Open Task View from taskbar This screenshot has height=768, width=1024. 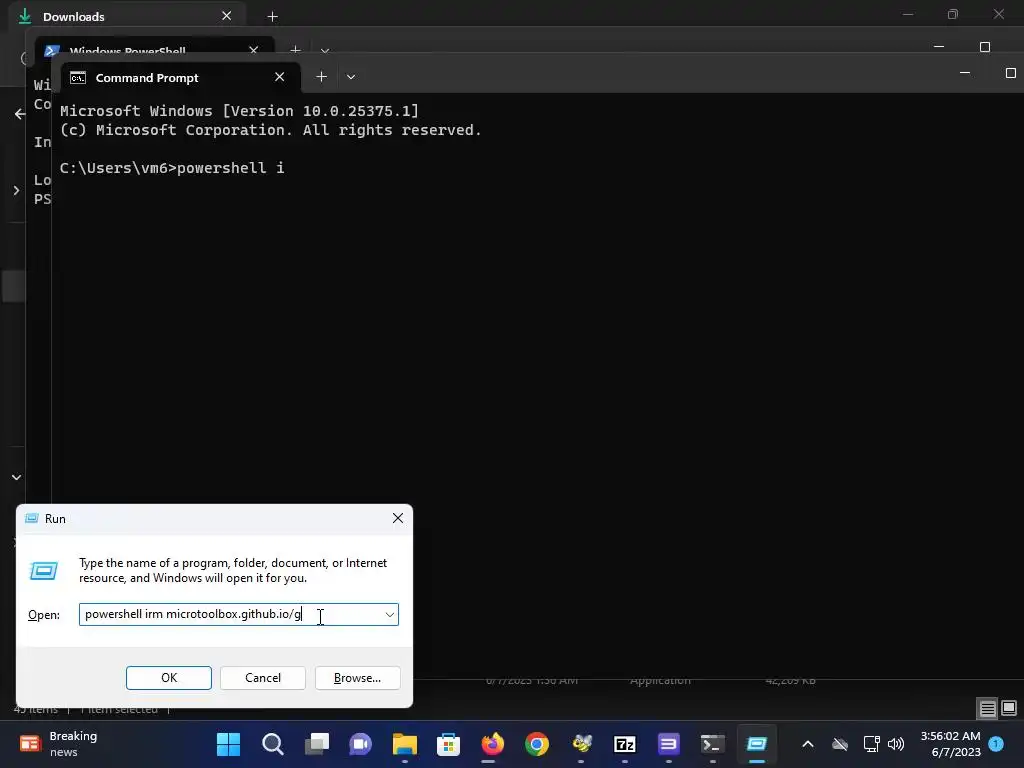coord(317,744)
